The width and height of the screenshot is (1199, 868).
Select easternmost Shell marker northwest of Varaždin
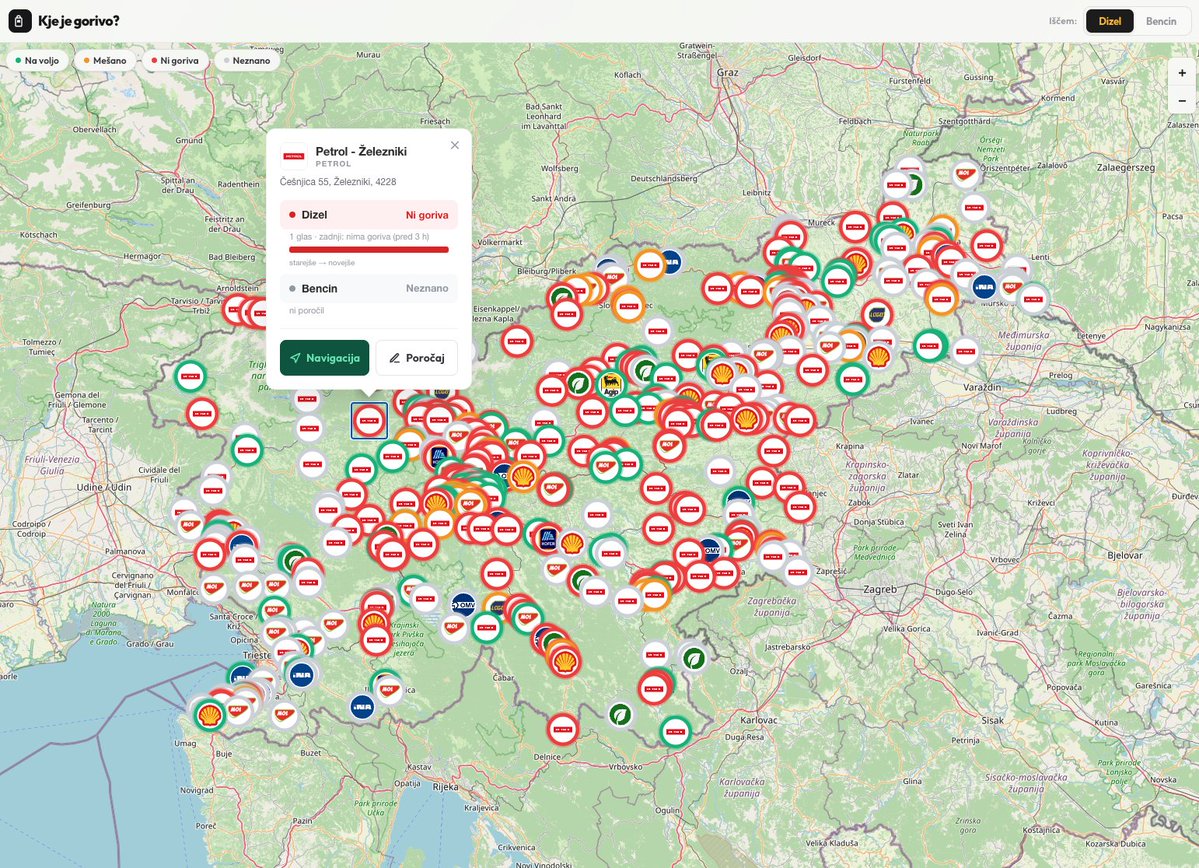click(x=879, y=356)
